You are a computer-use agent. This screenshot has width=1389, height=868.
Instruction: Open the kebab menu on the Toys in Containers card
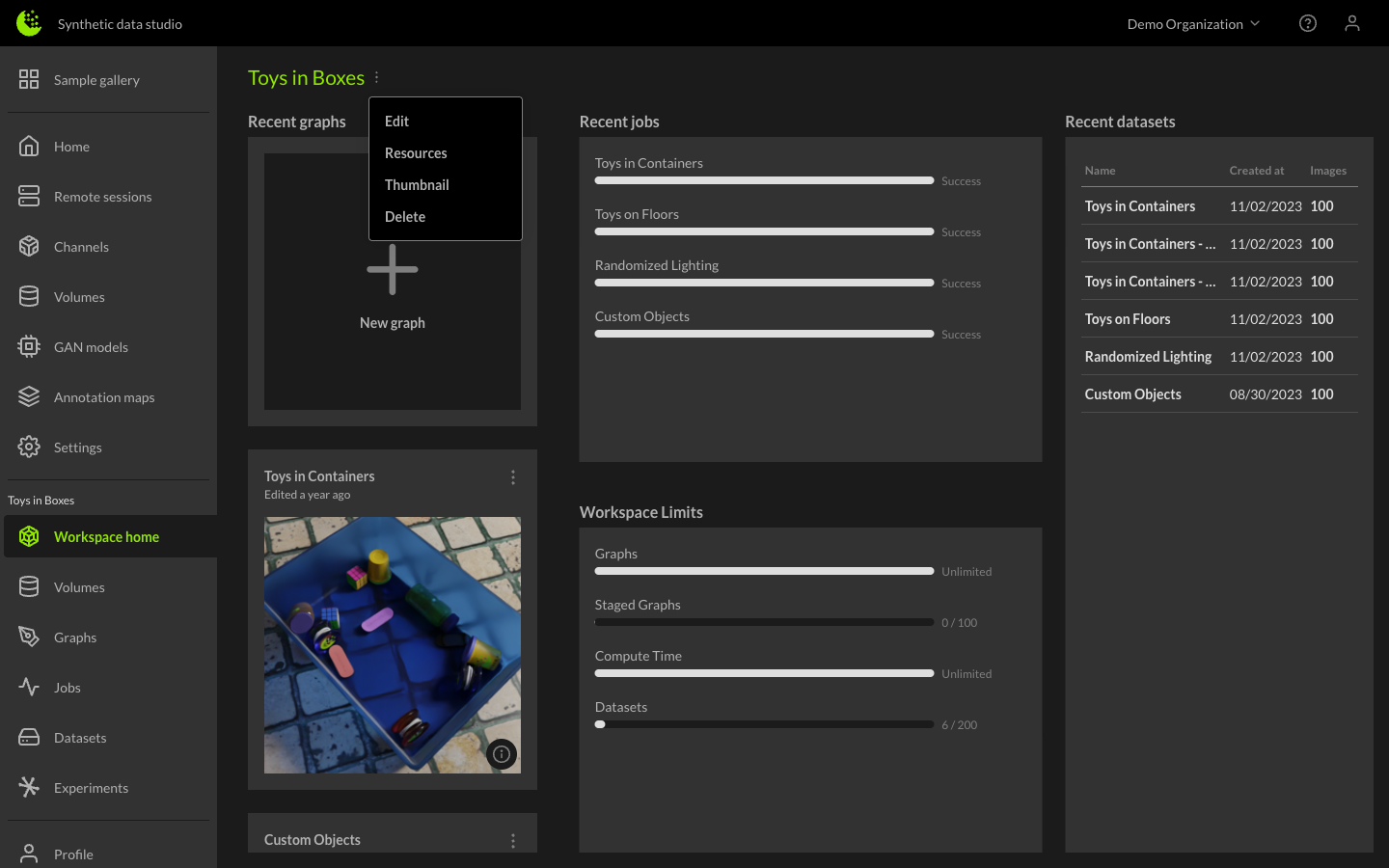(513, 476)
